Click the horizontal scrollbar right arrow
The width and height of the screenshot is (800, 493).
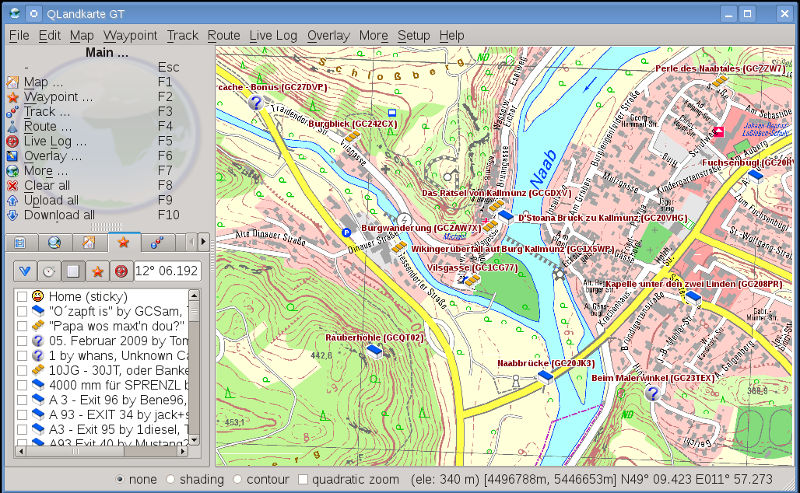click(183, 451)
